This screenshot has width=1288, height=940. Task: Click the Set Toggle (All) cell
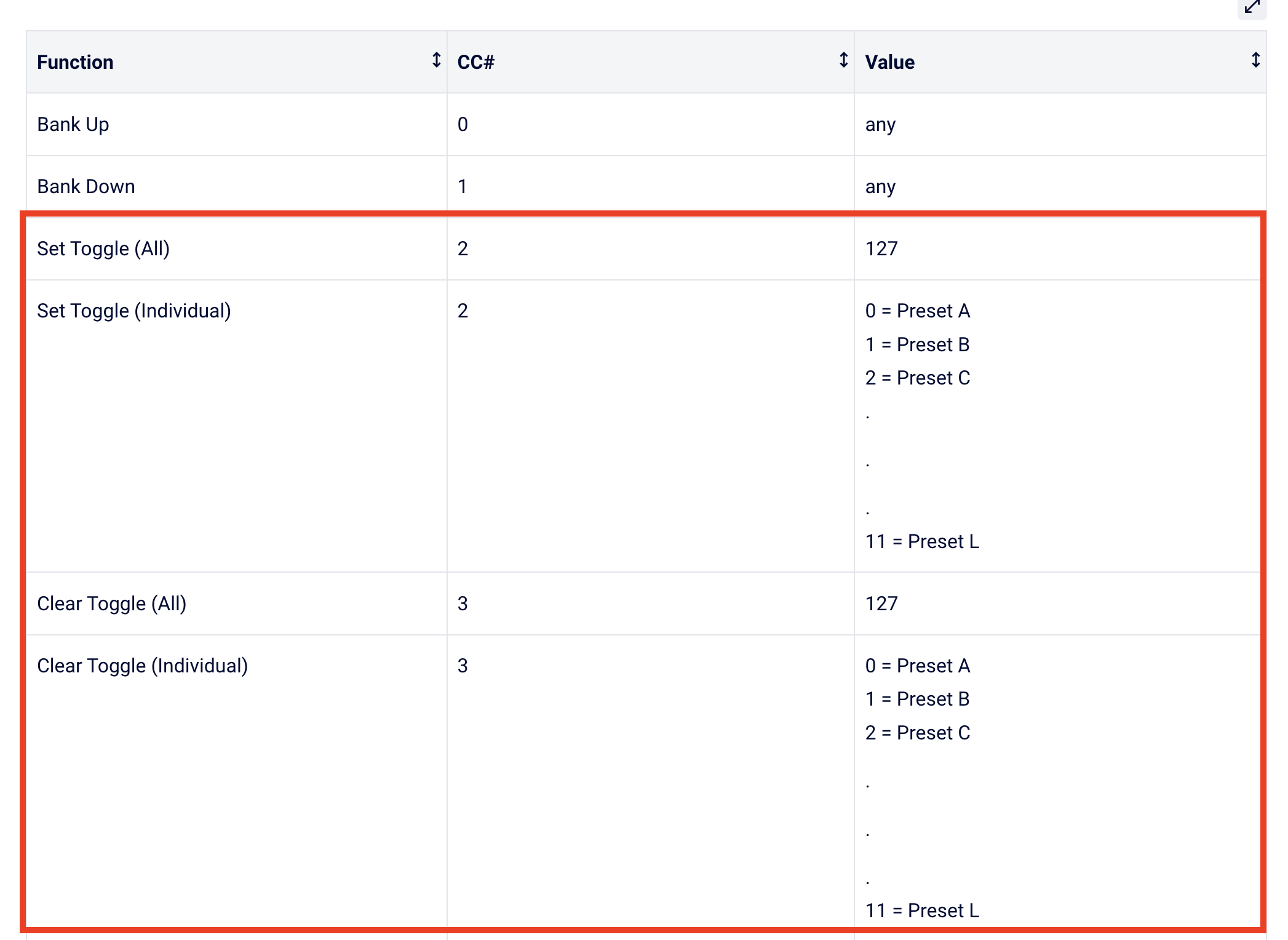coord(103,249)
